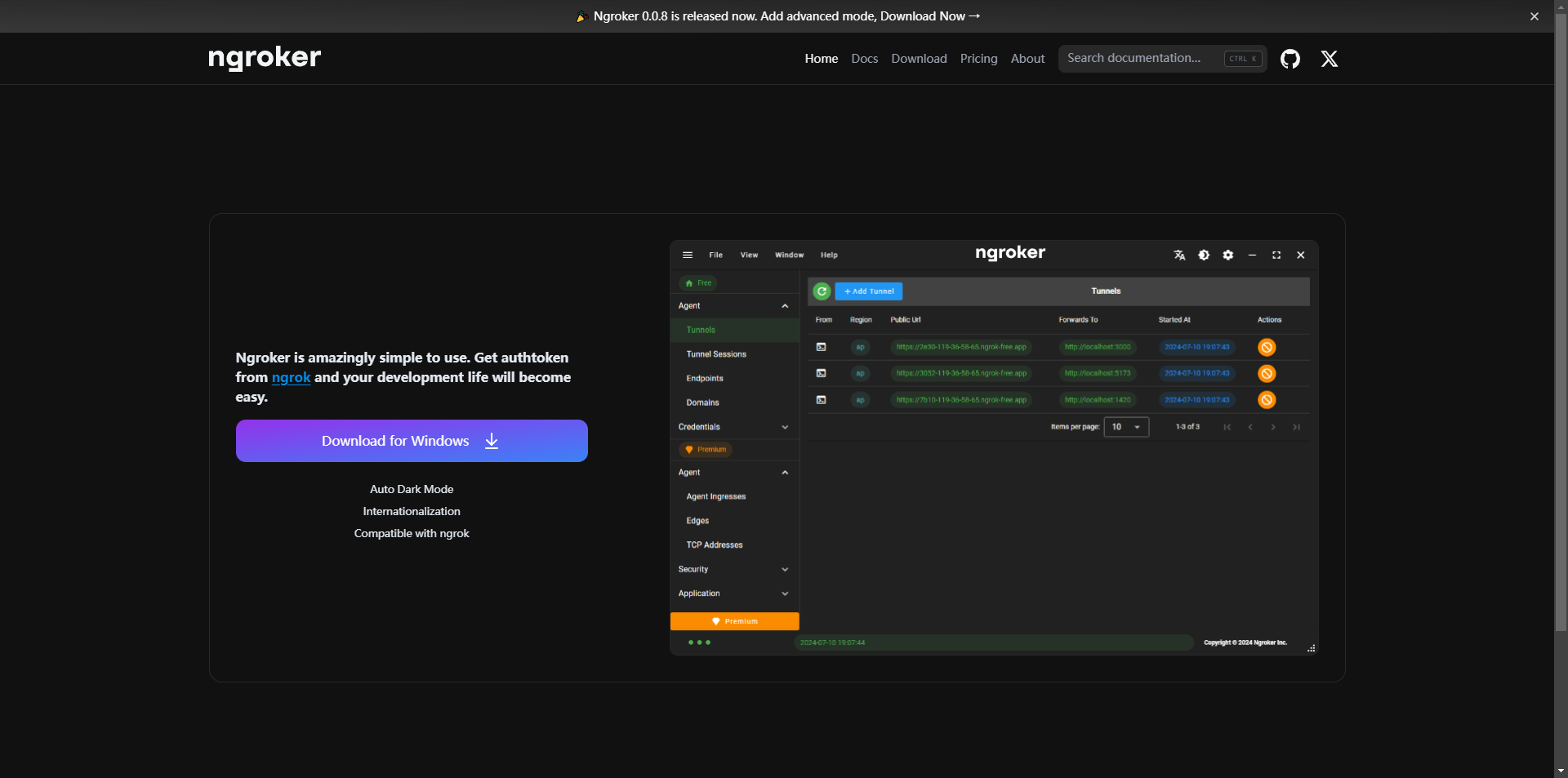Go to the Home nav item
The height and width of the screenshot is (778, 1568).
click(822, 59)
